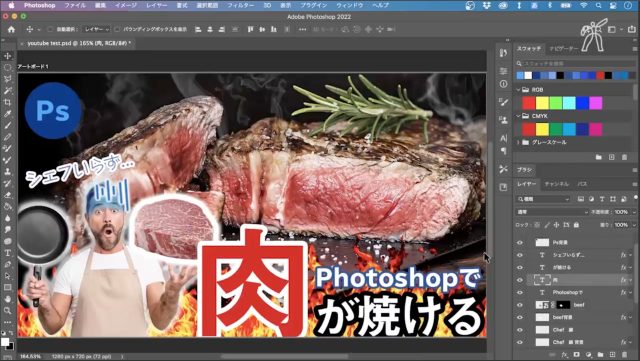The width and height of the screenshot is (640, 361).
Task: Click the align left edges icon
Action: [198, 29]
